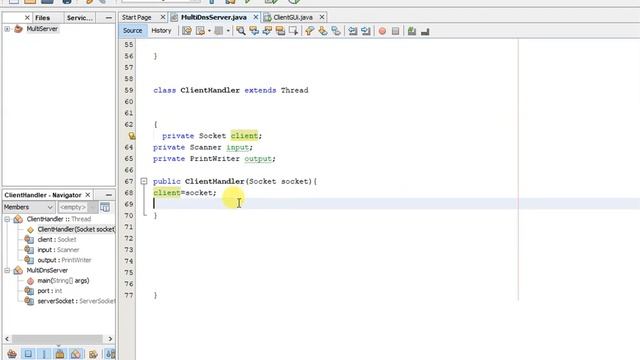Toggle Show Inherited Members in Navigator
This screenshot has height=360, width=640.
pyautogui.click(x=12, y=354)
